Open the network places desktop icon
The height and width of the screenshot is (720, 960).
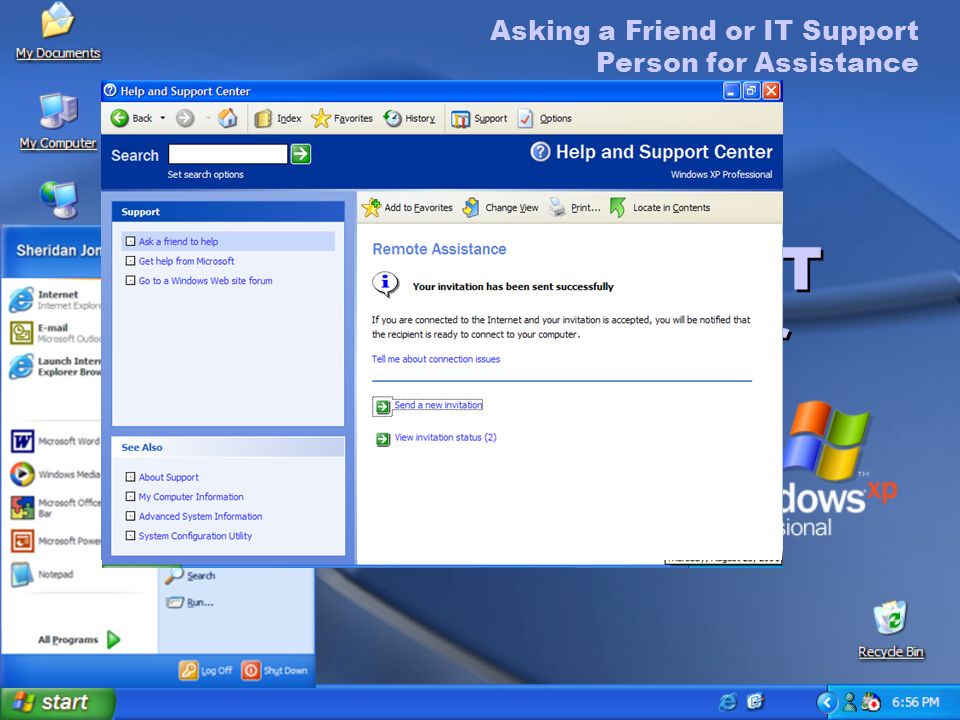coord(59,199)
